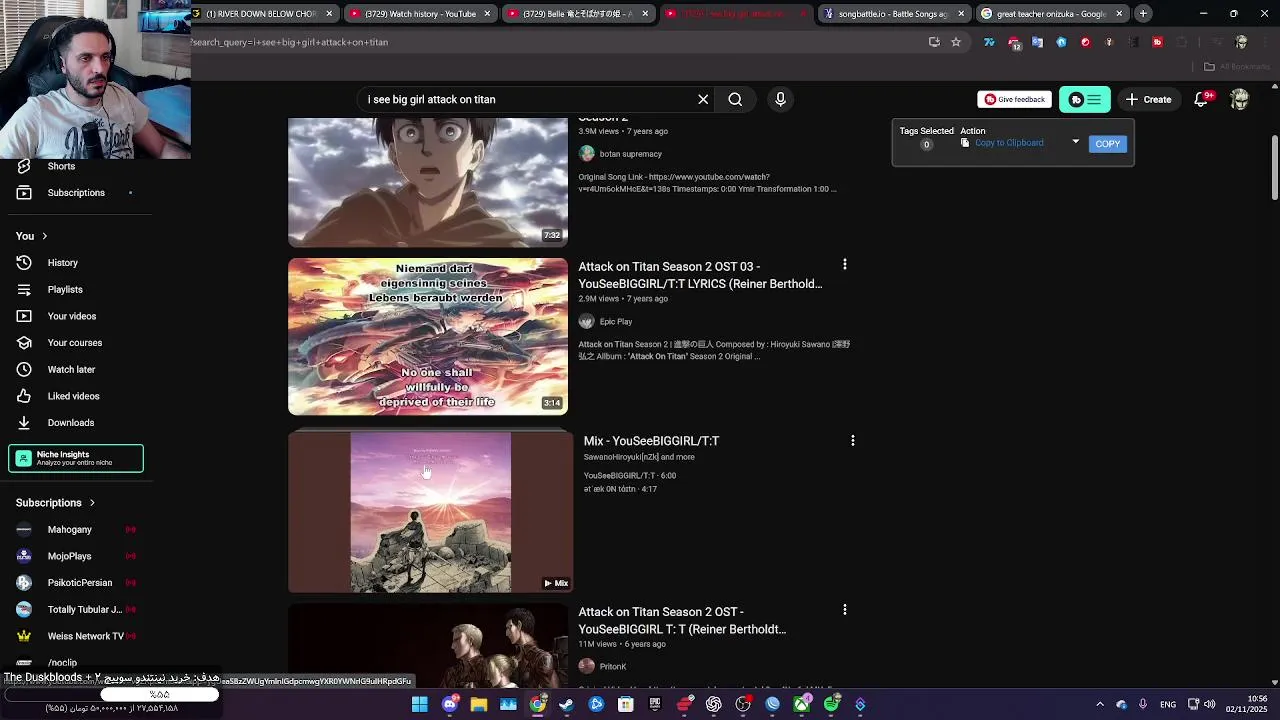Open the Windows Start menu
The height and width of the screenshot is (720, 1280).
[x=420, y=704]
